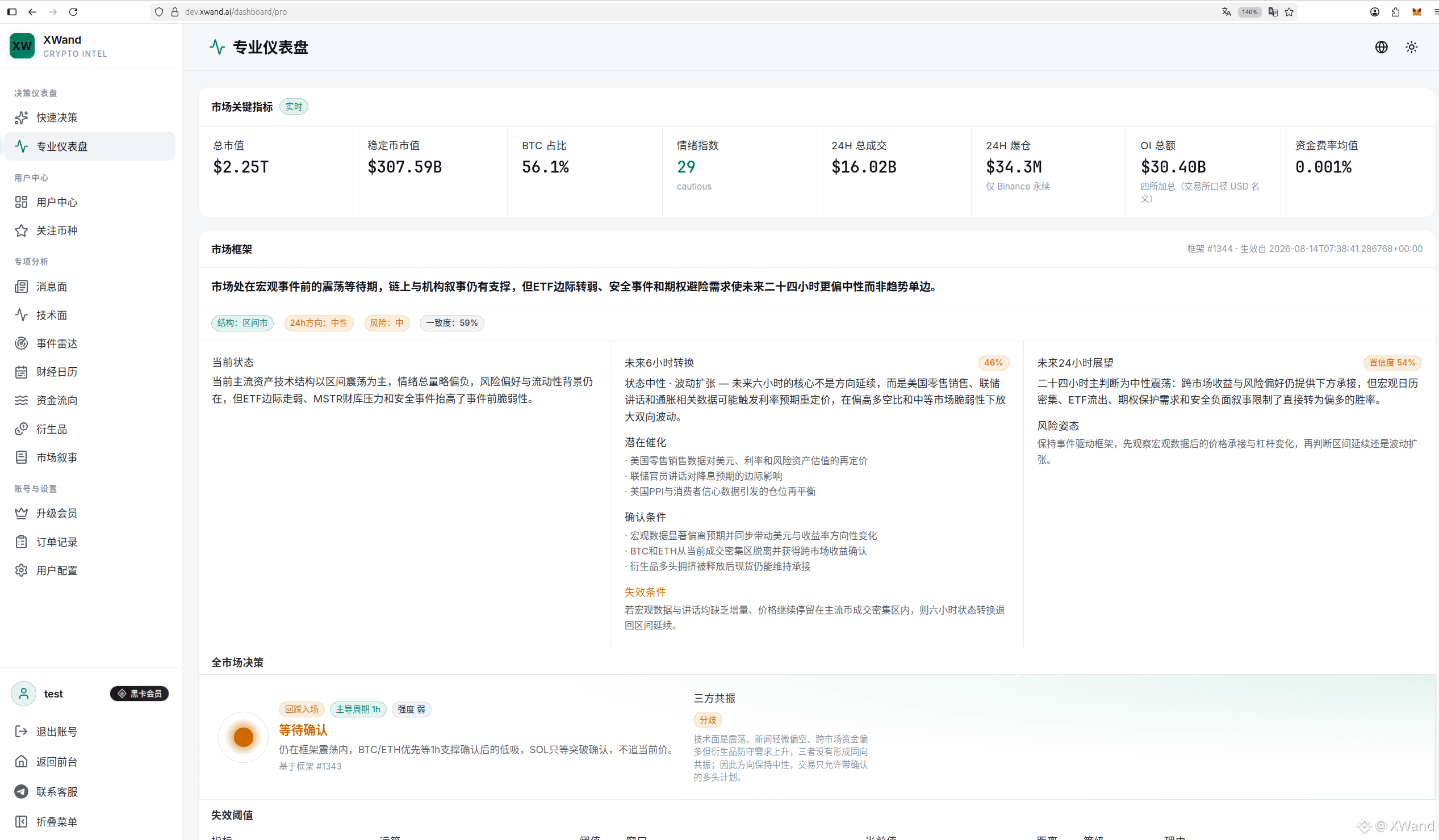This screenshot has height=840, width=1439.
Task: Click the browser back arrow
Action: point(32,11)
